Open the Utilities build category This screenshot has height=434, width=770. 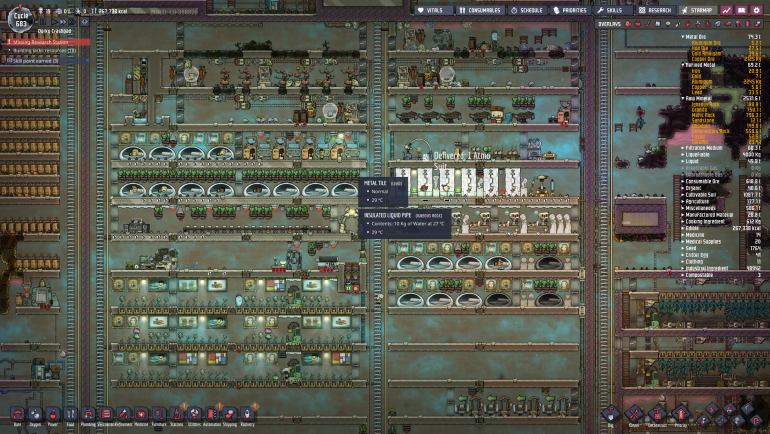[x=194, y=415]
